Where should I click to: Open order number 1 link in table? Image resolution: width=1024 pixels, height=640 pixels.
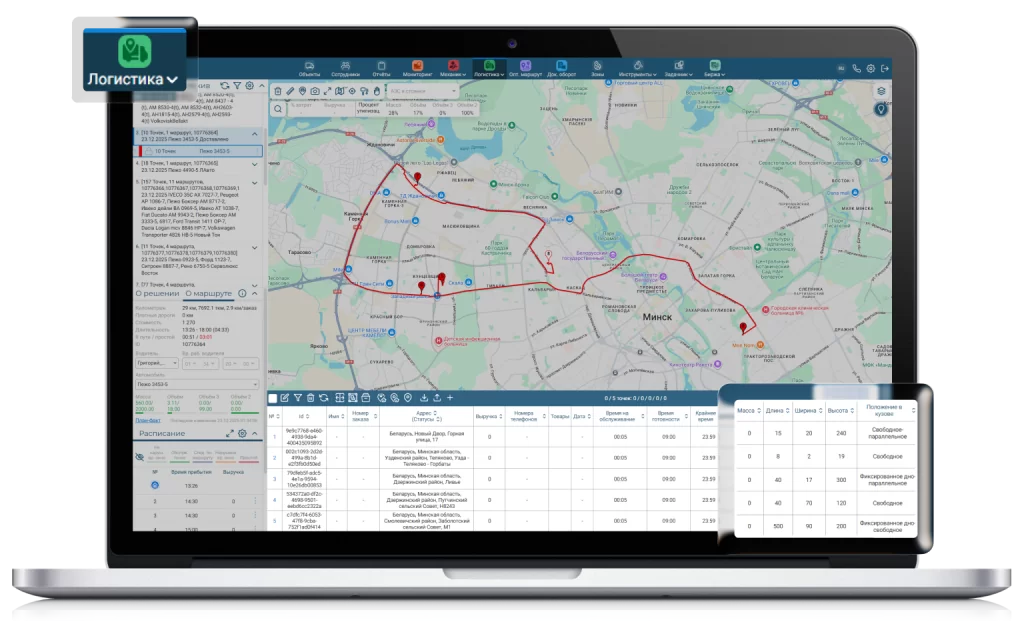point(274,436)
